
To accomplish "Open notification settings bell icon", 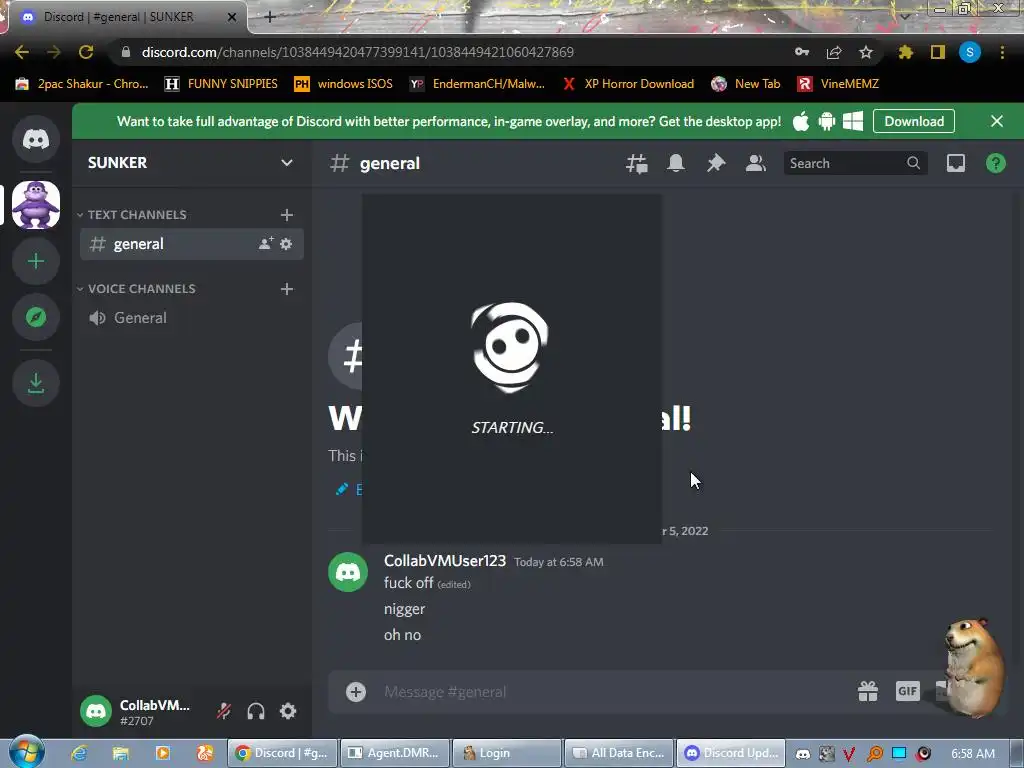I will point(676,163).
